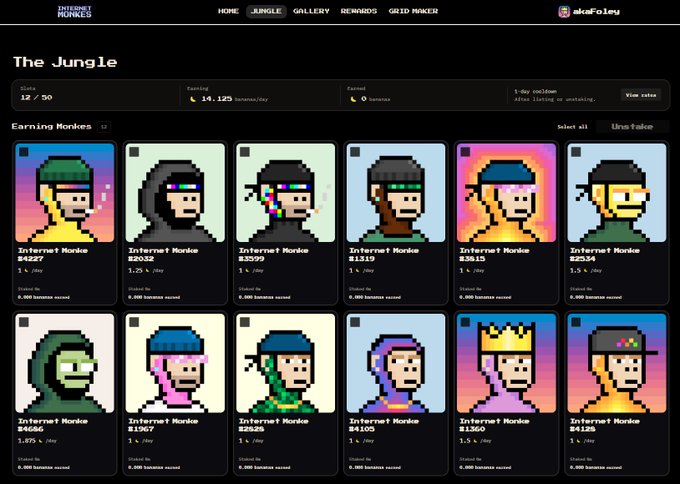Click the Unstake button
The width and height of the screenshot is (680, 484).
632,127
